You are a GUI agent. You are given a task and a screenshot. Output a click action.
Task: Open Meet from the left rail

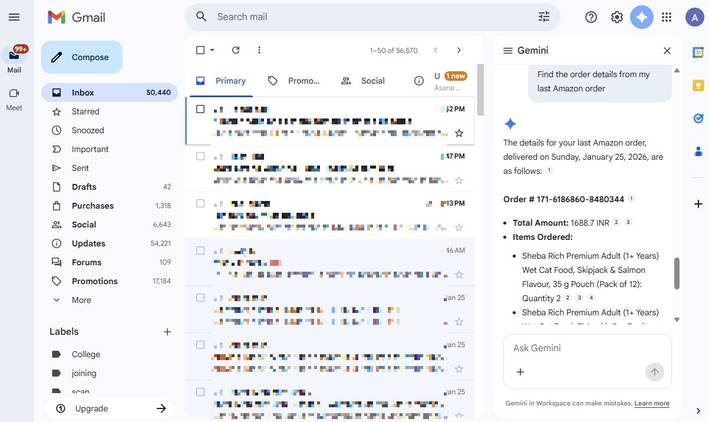tap(14, 99)
